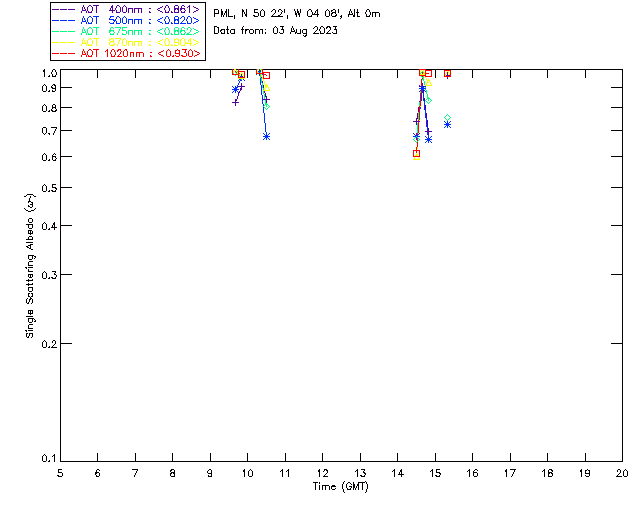Click the AOT 675nm legend entry
Image resolution: width=640 pixels, height=512 pixels.
[x=127, y=31]
